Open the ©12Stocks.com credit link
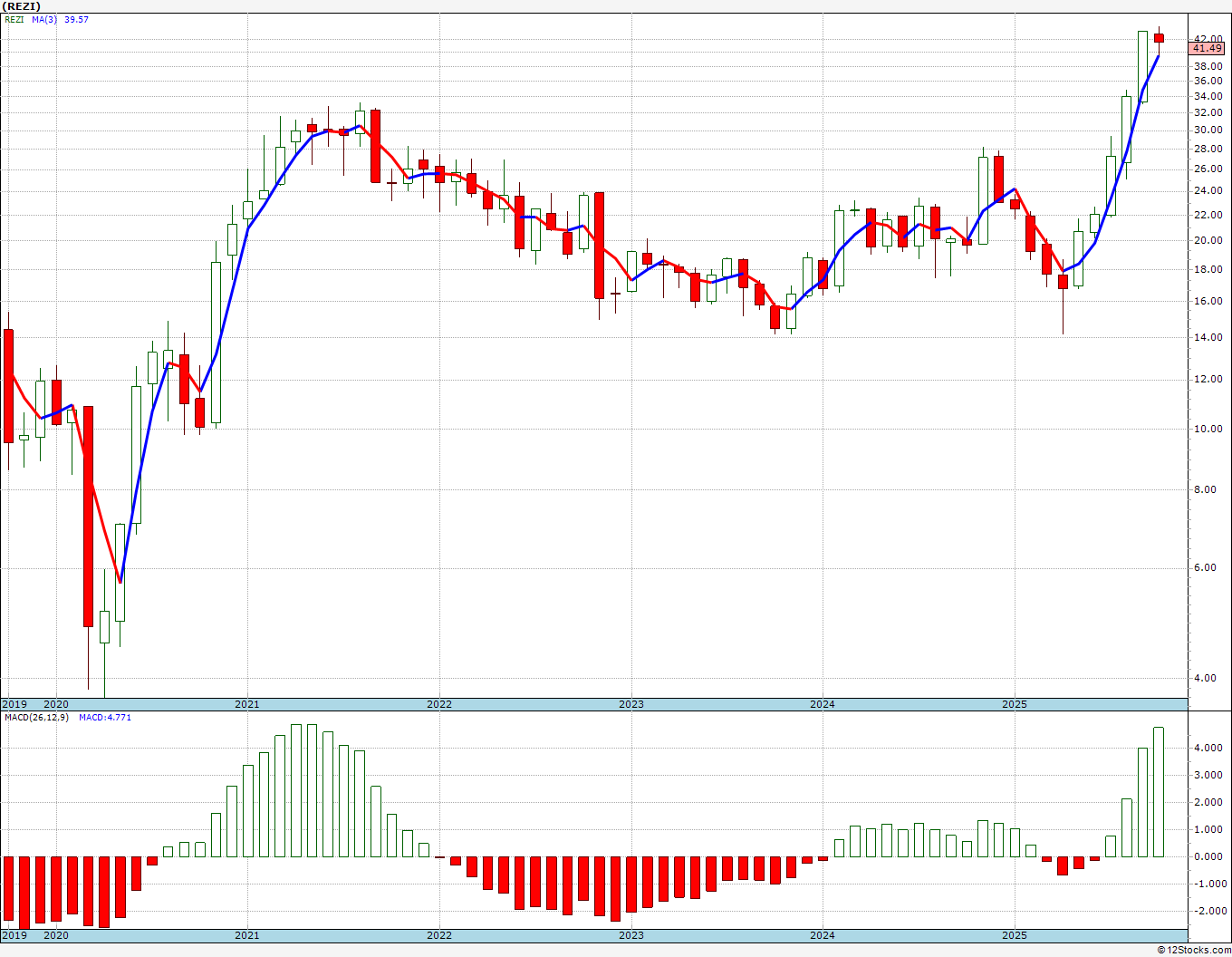 click(1195, 950)
